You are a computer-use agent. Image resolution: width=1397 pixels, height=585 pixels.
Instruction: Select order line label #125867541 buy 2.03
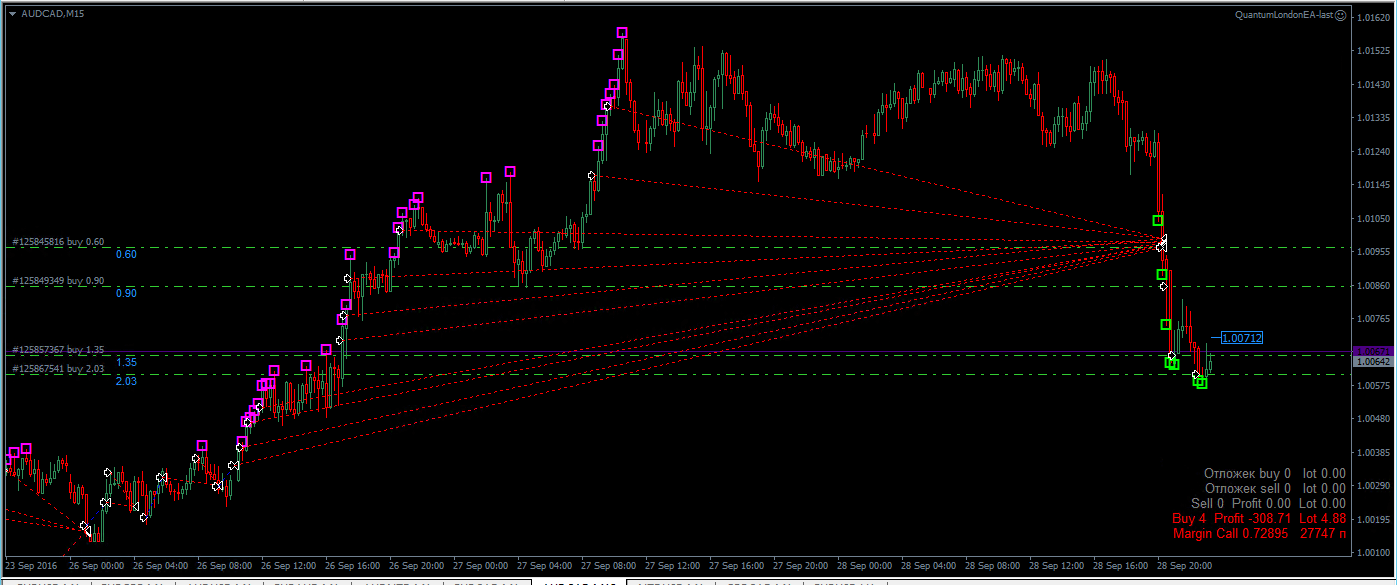click(x=58, y=369)
